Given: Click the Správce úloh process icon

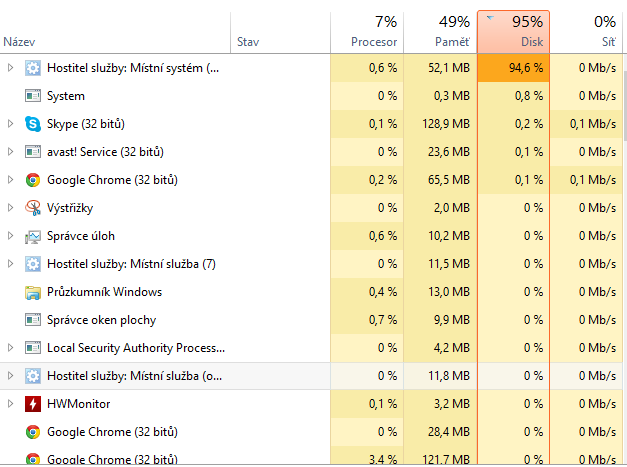Looking at the screenshot, I should point(33,236).
